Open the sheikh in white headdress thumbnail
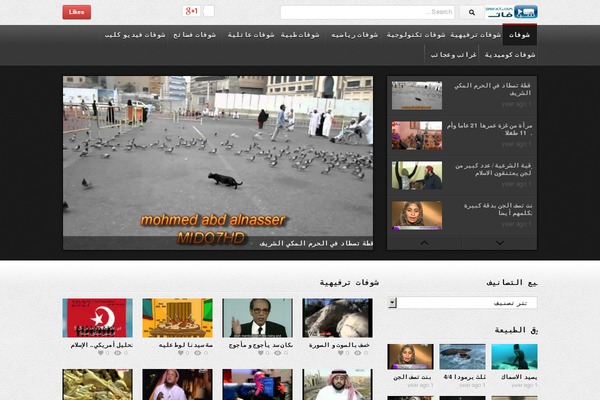This screenshot has width=600, height=400. pyautogui.click(x=178, y=385)
